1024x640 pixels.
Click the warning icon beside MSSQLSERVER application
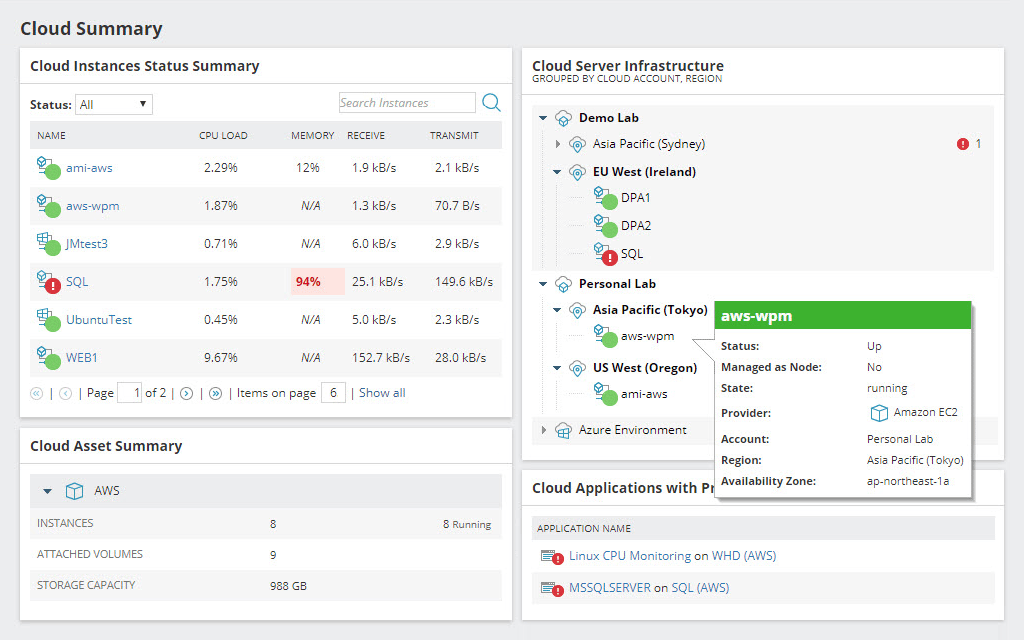coord(552,587)
